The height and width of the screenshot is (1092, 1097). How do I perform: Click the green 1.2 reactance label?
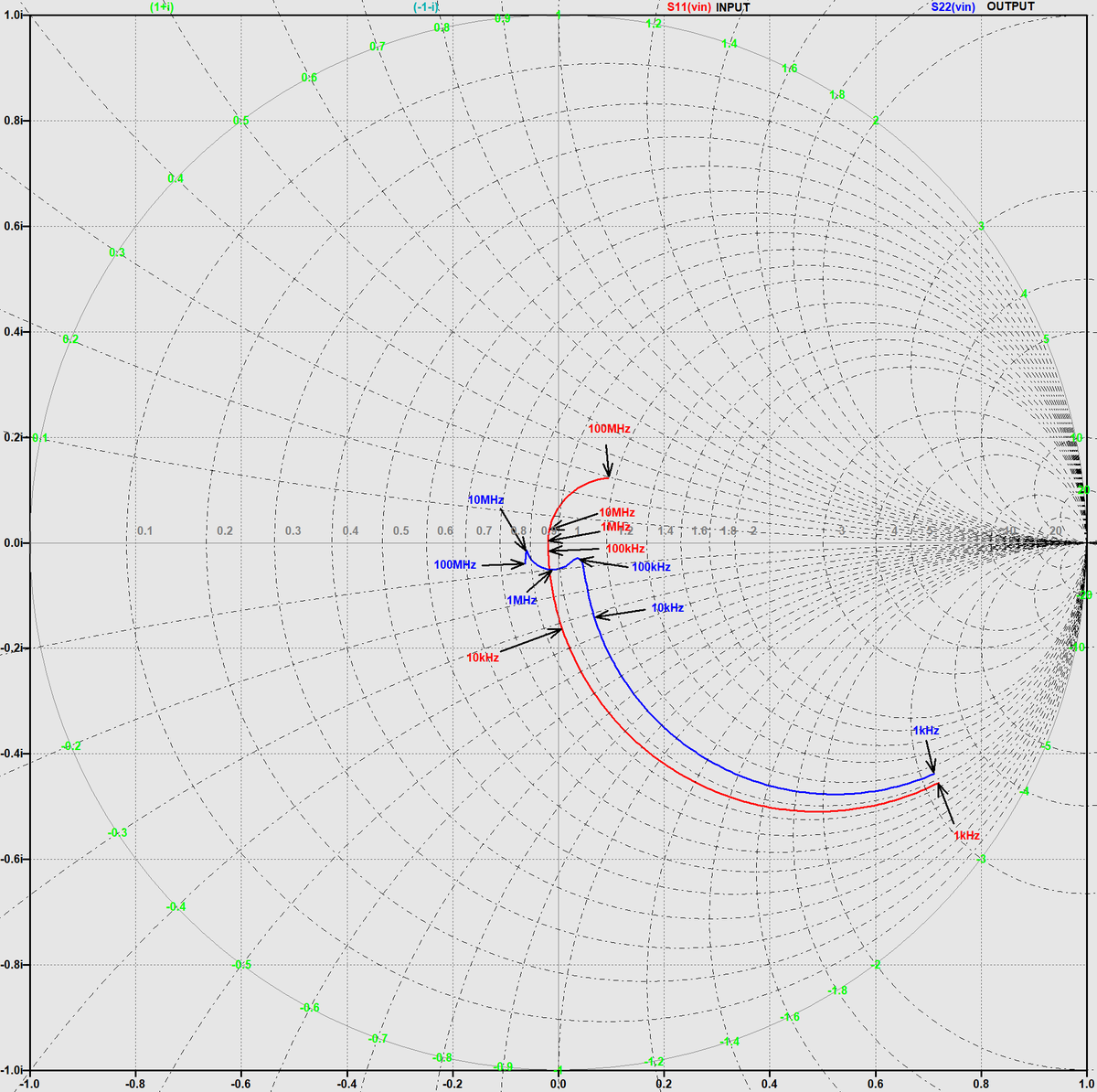pyautogui.click(x=654, y=23)
